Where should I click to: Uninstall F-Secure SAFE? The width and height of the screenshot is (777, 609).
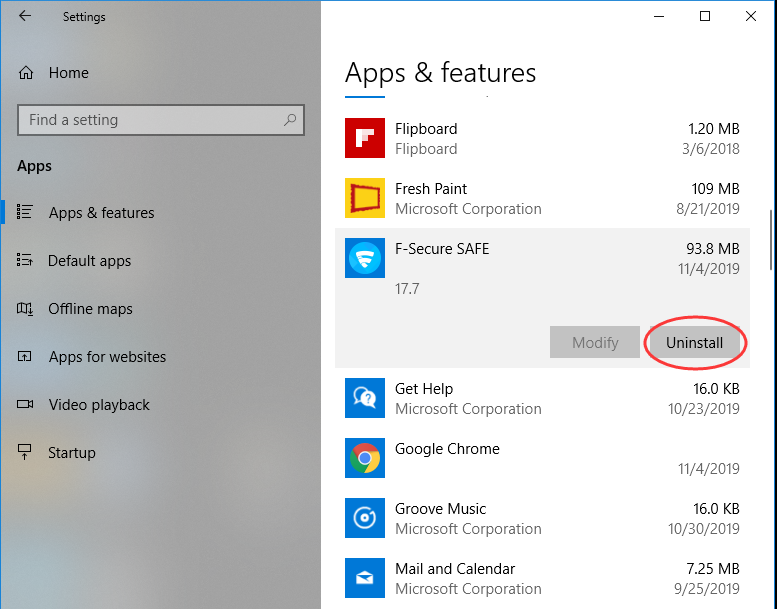(x=695, y=342)
